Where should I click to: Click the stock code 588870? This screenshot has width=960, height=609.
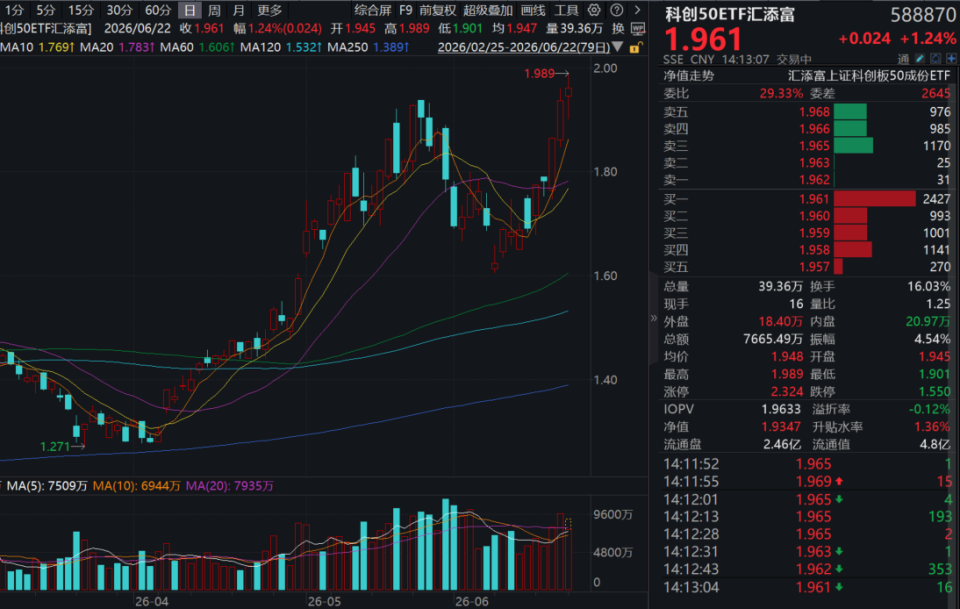point(923,15)
